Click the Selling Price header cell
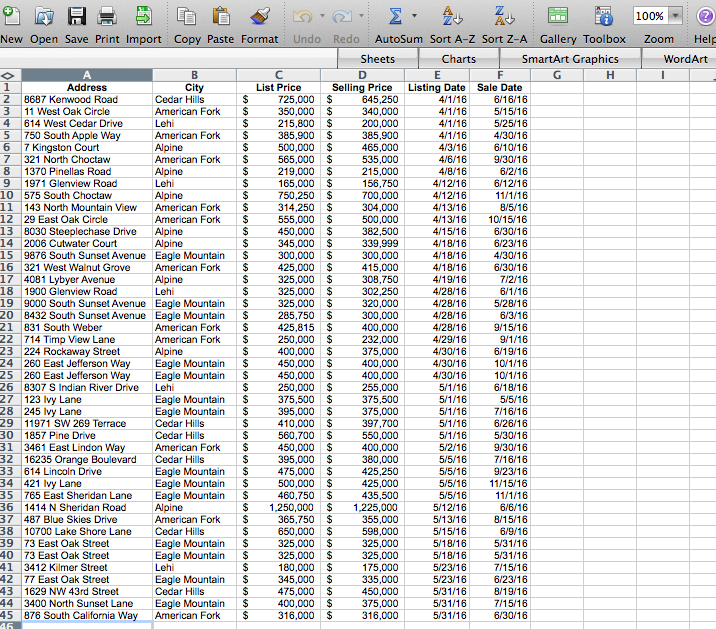The width and height of the screenshot is (716, 629). click(362, 87)
